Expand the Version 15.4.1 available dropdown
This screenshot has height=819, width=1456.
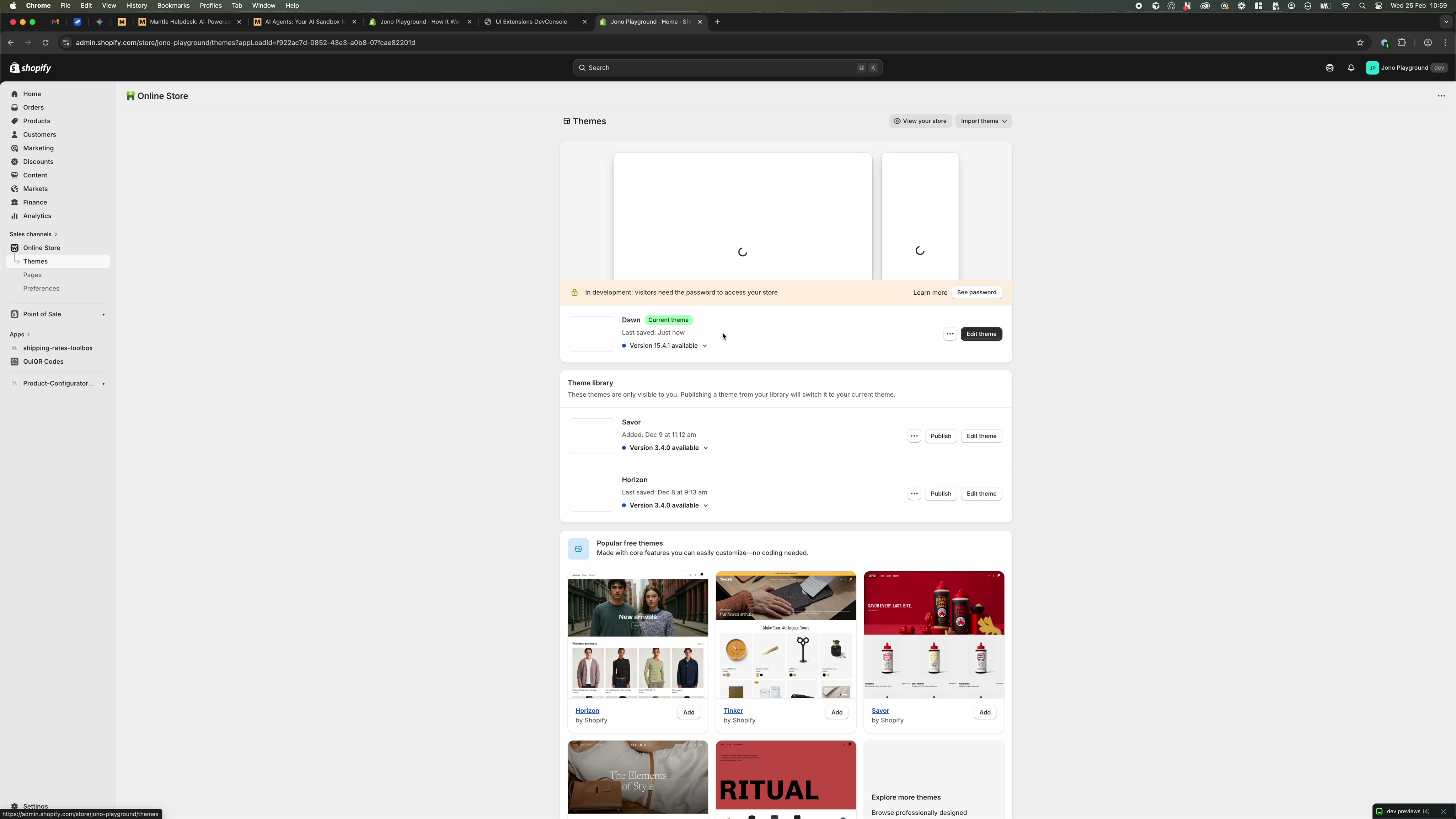705,346
